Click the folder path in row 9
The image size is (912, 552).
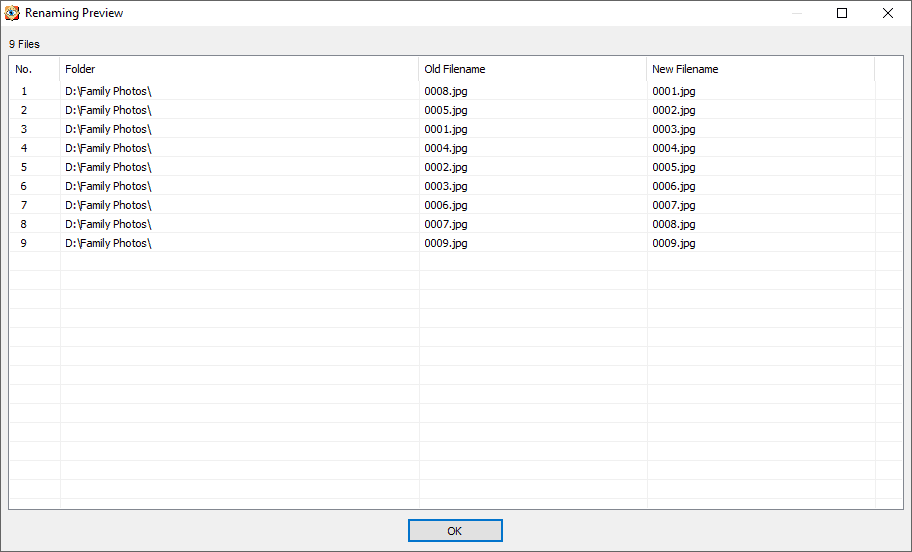coord(108,243)
